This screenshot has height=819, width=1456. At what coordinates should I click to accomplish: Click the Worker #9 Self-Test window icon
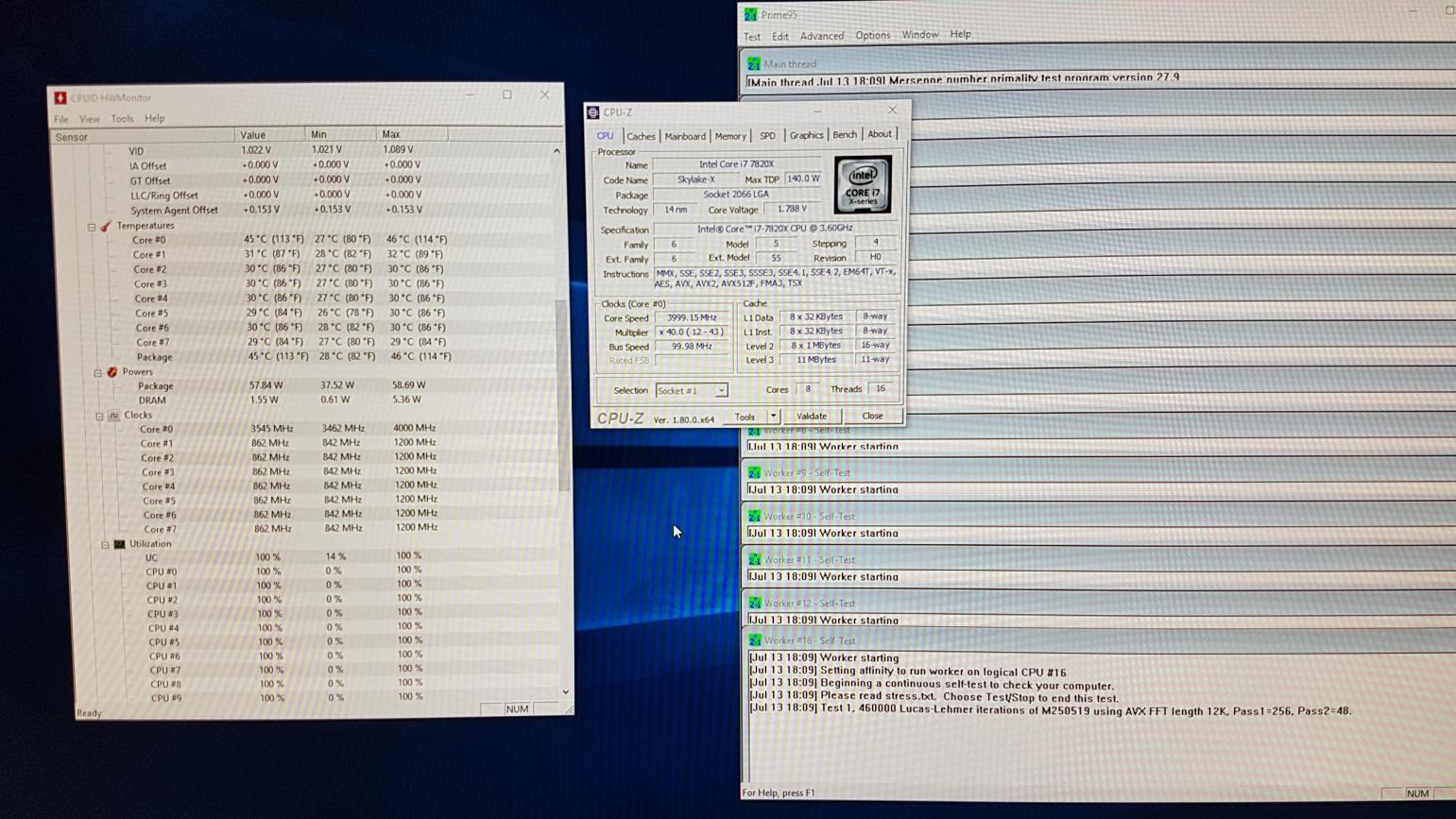coord(754,473)
